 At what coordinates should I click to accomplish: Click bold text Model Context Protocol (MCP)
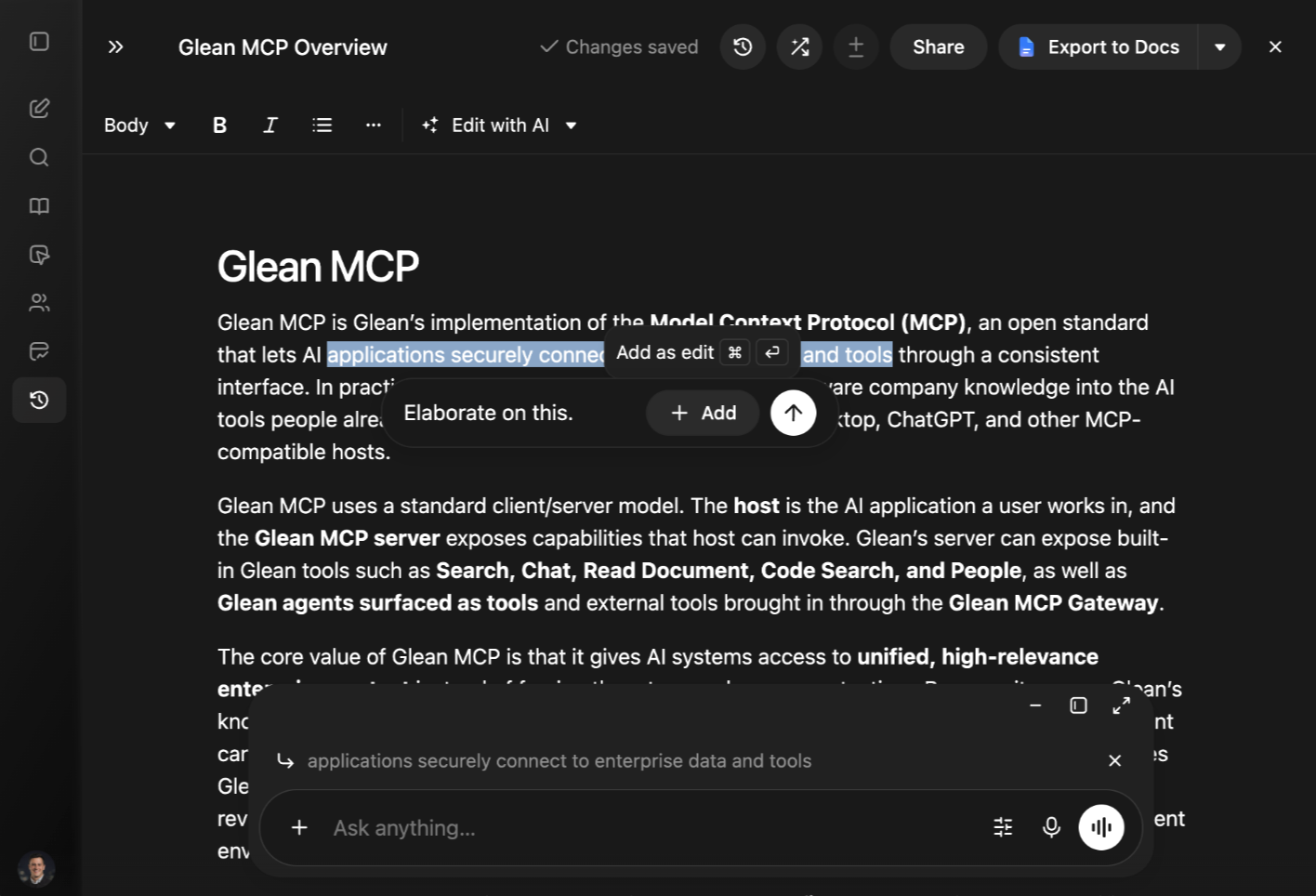coord(808,323)
